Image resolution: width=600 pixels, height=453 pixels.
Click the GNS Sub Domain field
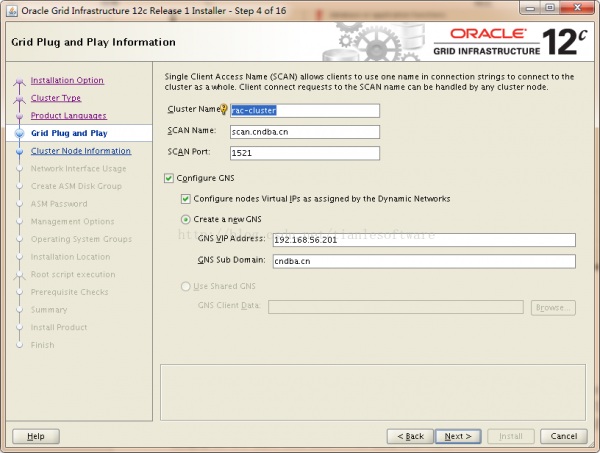pos(424,261)
